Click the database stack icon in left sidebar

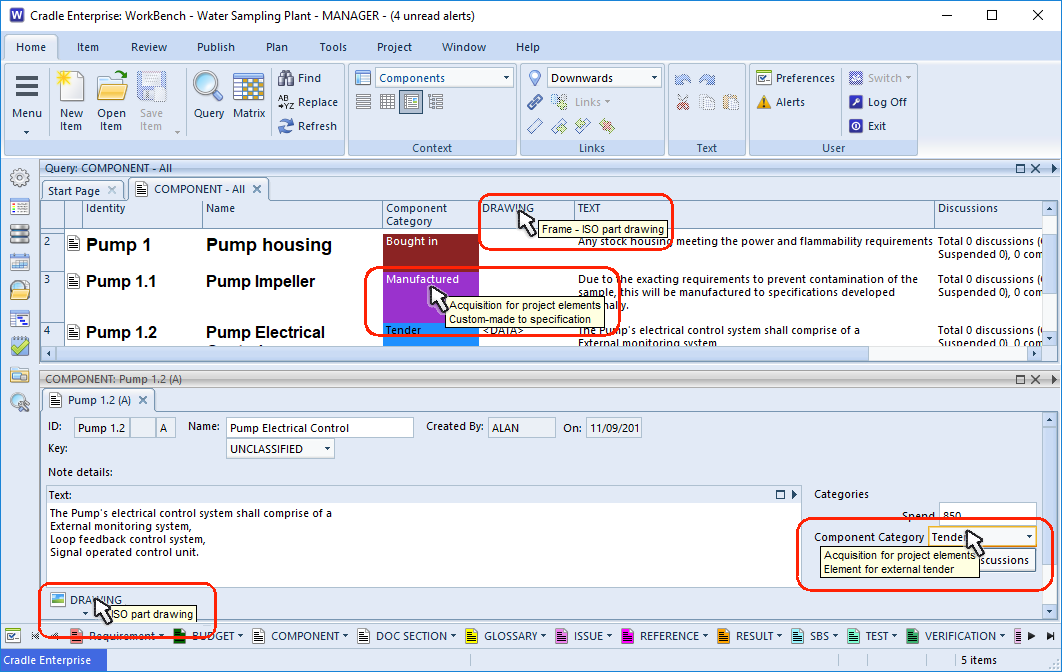pos(20,234)
